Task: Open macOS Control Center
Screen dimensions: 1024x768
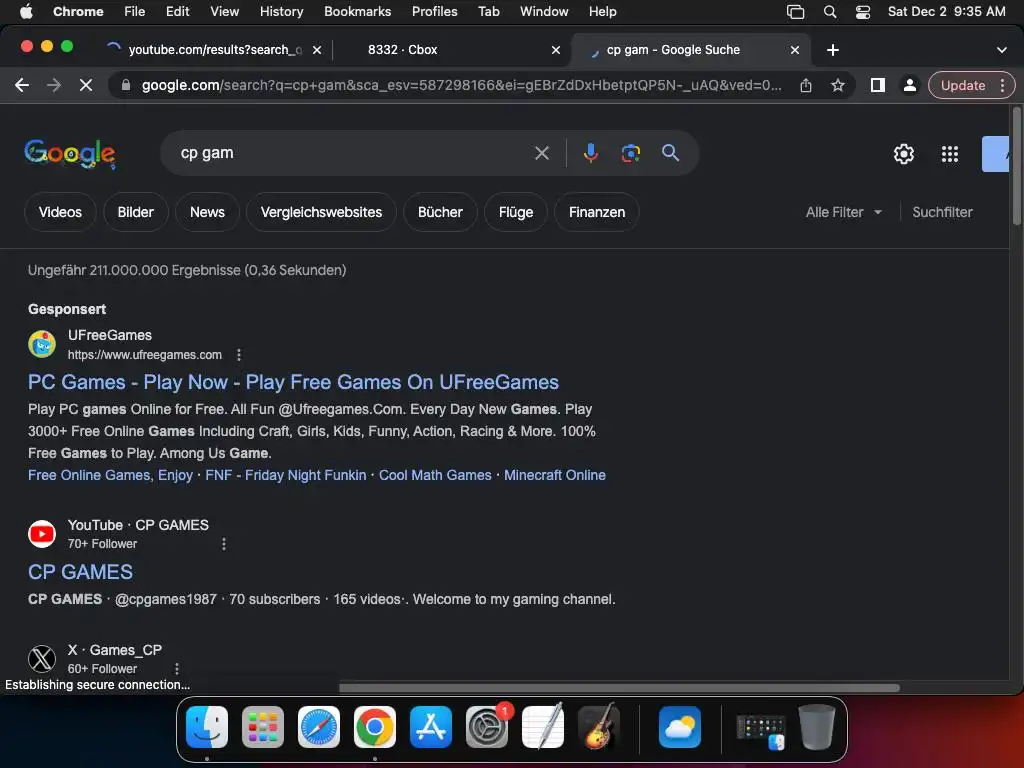Action: (863, 12)
